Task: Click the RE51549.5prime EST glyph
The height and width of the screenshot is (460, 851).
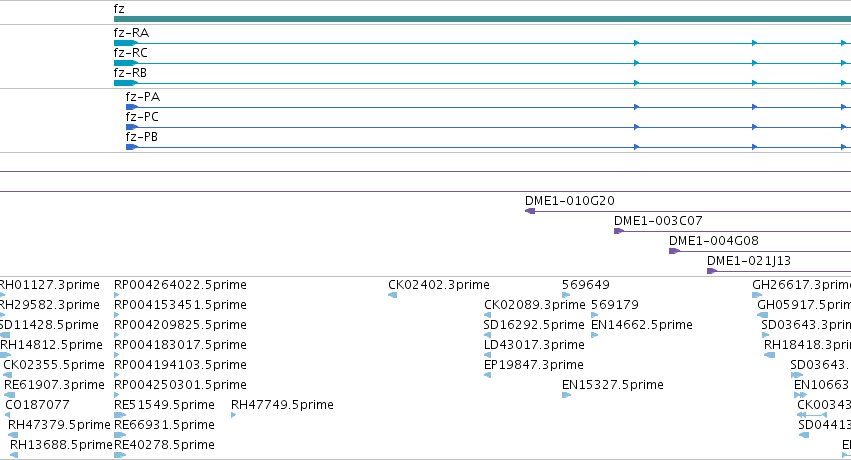Action: [119, 415]
